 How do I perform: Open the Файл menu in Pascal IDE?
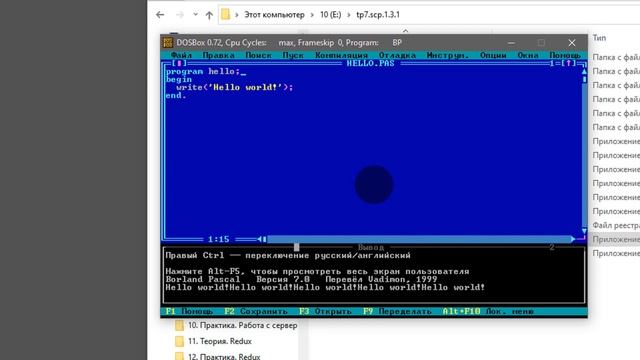[x=181, y=55]
